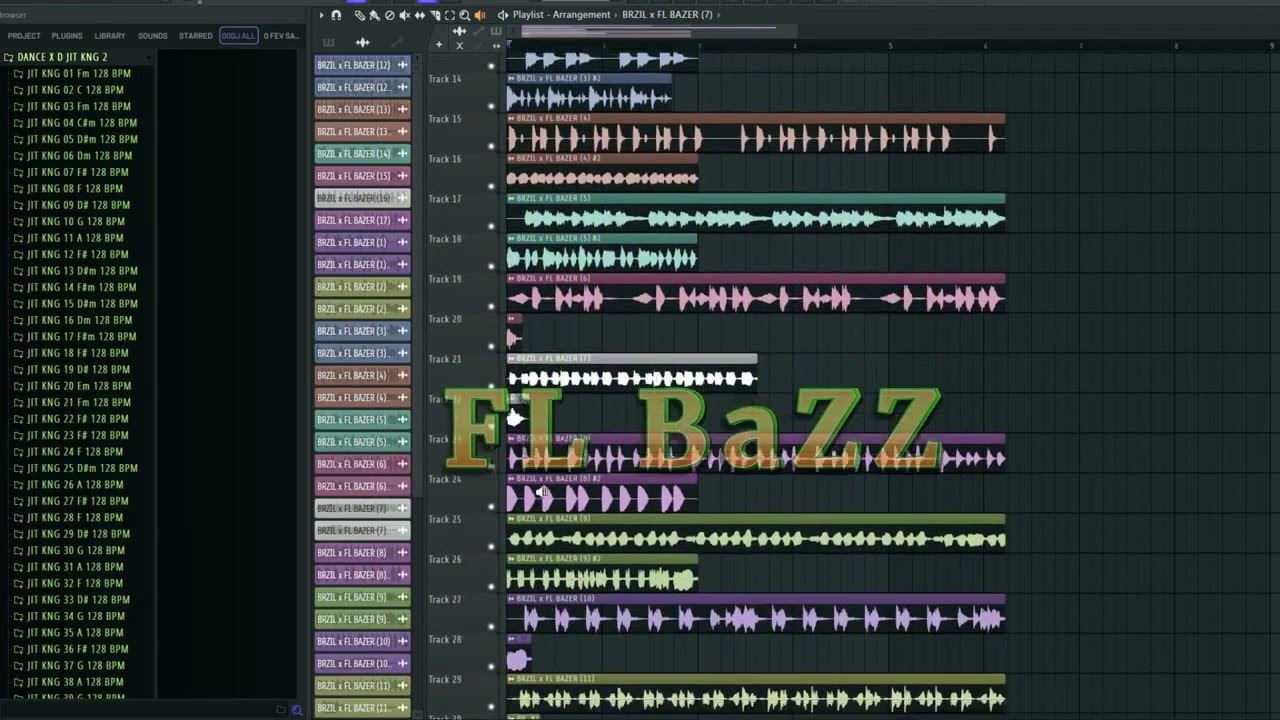Select the Draw pencil tool
The width and height of the screenshot is (1280, 720).
[360, 15]
